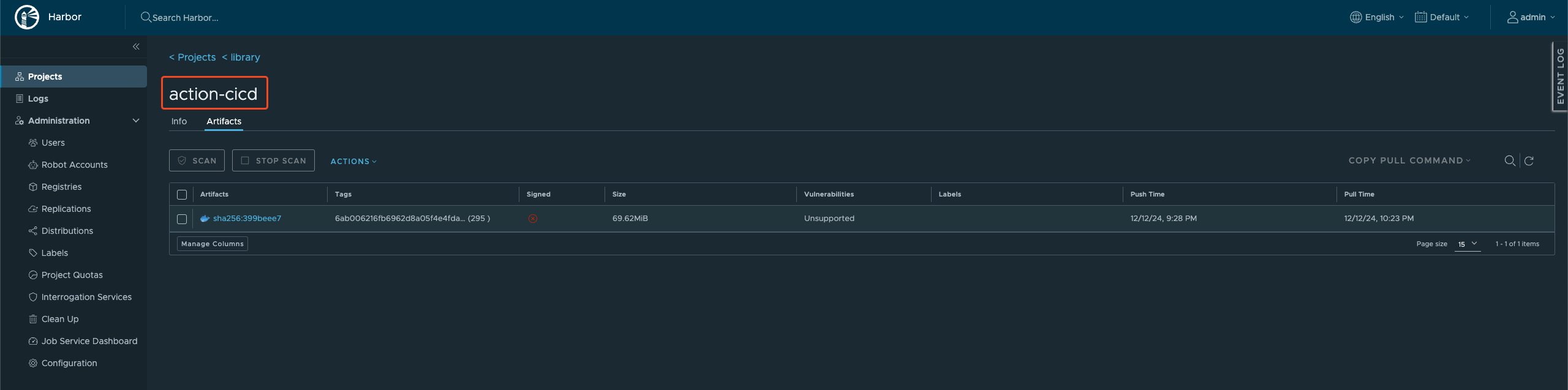Screen dimensions: 1568x390
Task: Collapse the Administration menu chevron
Action: click(x=136, y=121)
